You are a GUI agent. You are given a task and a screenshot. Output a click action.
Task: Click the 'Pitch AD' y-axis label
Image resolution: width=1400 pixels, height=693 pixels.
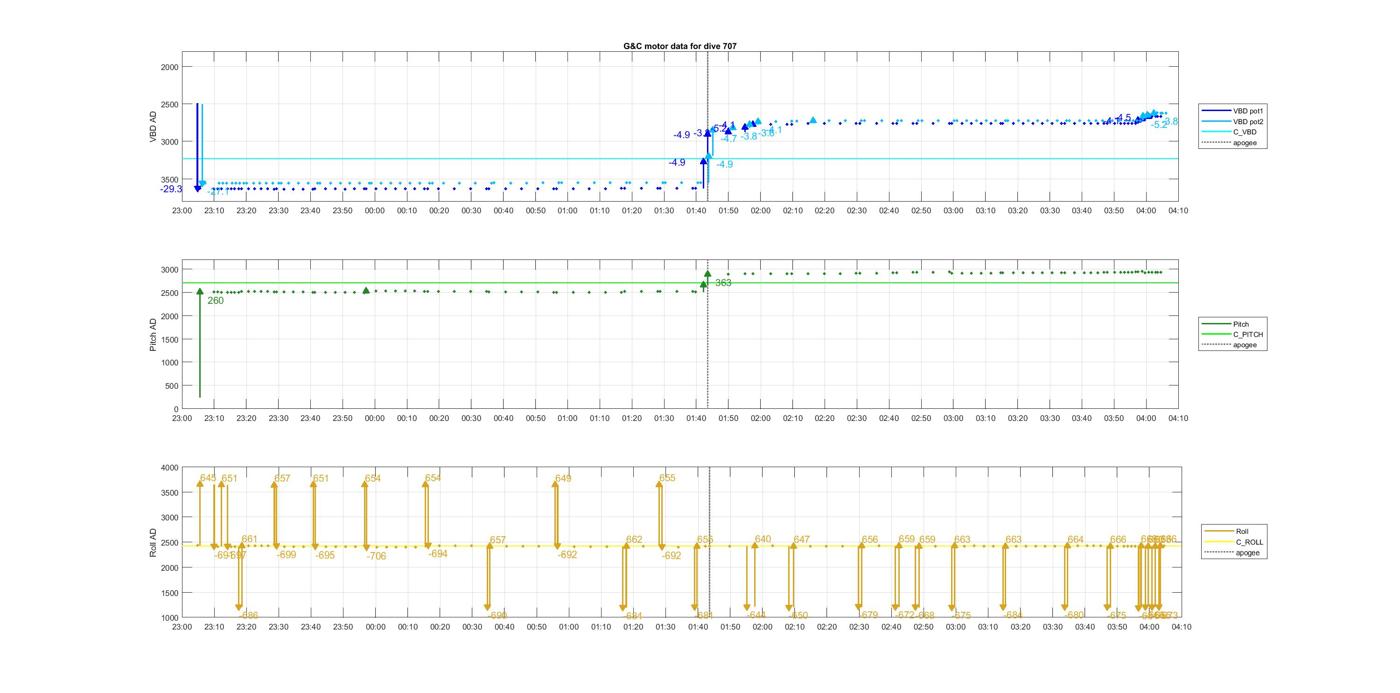154,334
